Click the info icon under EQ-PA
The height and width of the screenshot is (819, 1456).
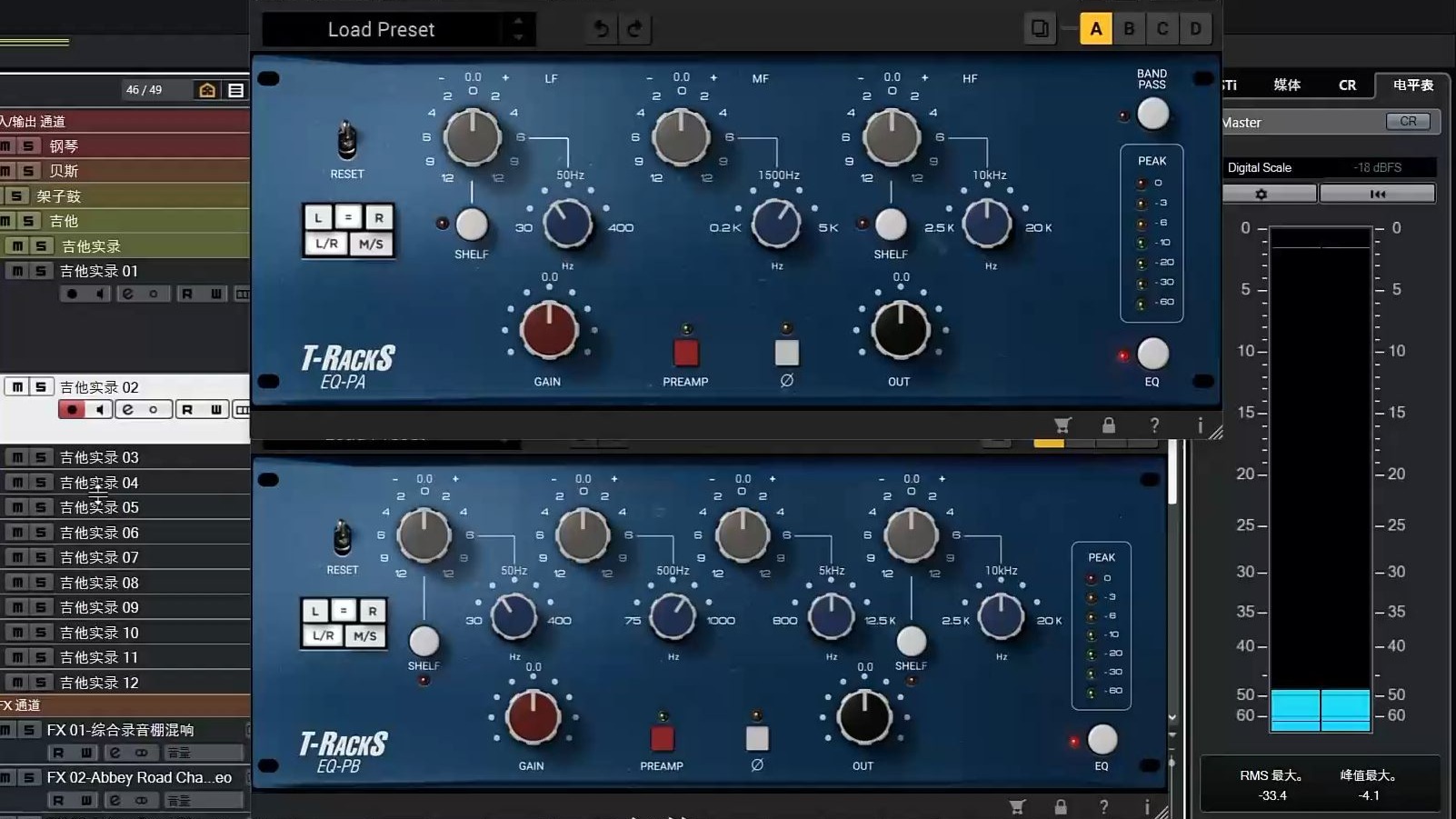(1200, 424)
